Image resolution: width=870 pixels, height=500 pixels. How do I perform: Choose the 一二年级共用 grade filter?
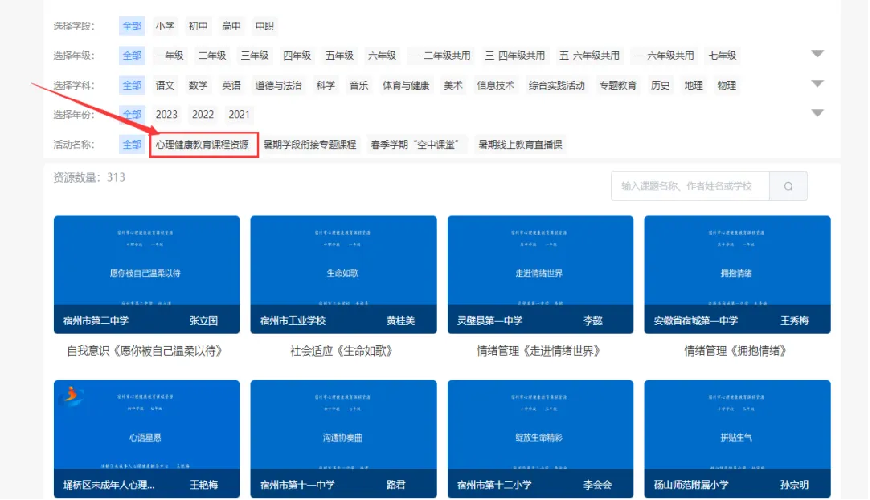pos(441,55)
